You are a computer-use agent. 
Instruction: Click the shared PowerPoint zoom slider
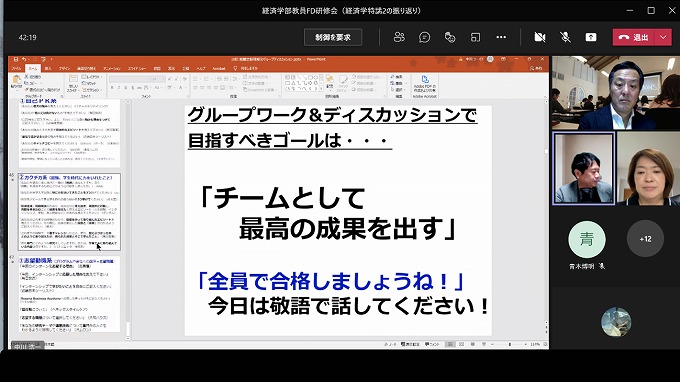(x=510, y=344)
